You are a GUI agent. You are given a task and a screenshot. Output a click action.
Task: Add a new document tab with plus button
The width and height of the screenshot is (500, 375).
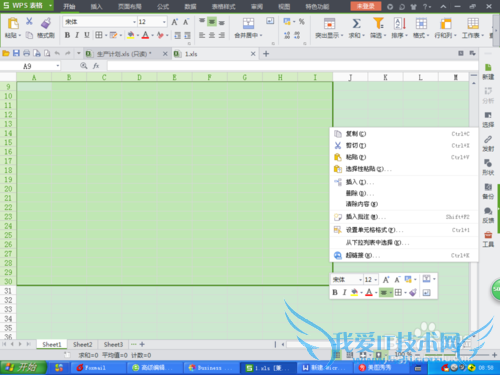[266, 54]
